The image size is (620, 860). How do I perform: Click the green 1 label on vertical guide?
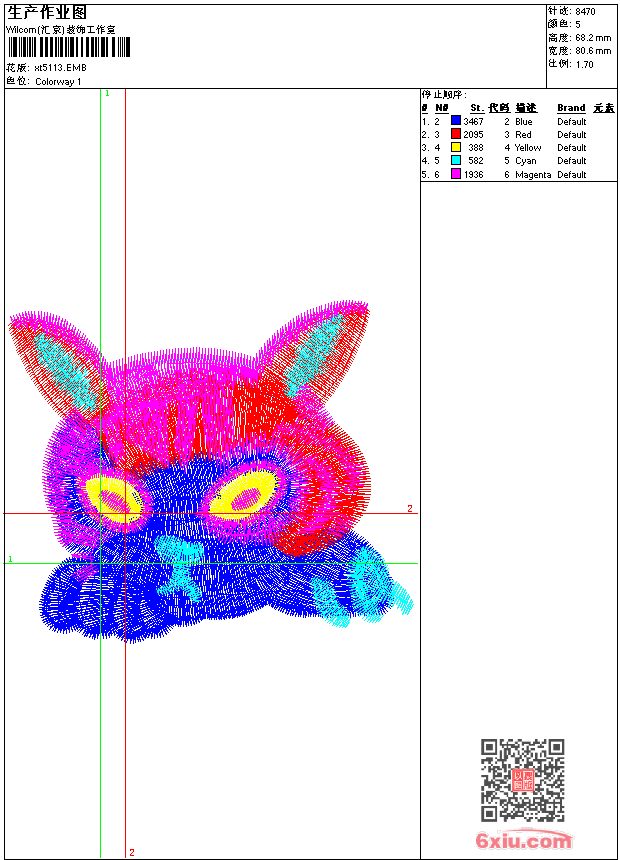pos(108,94)
